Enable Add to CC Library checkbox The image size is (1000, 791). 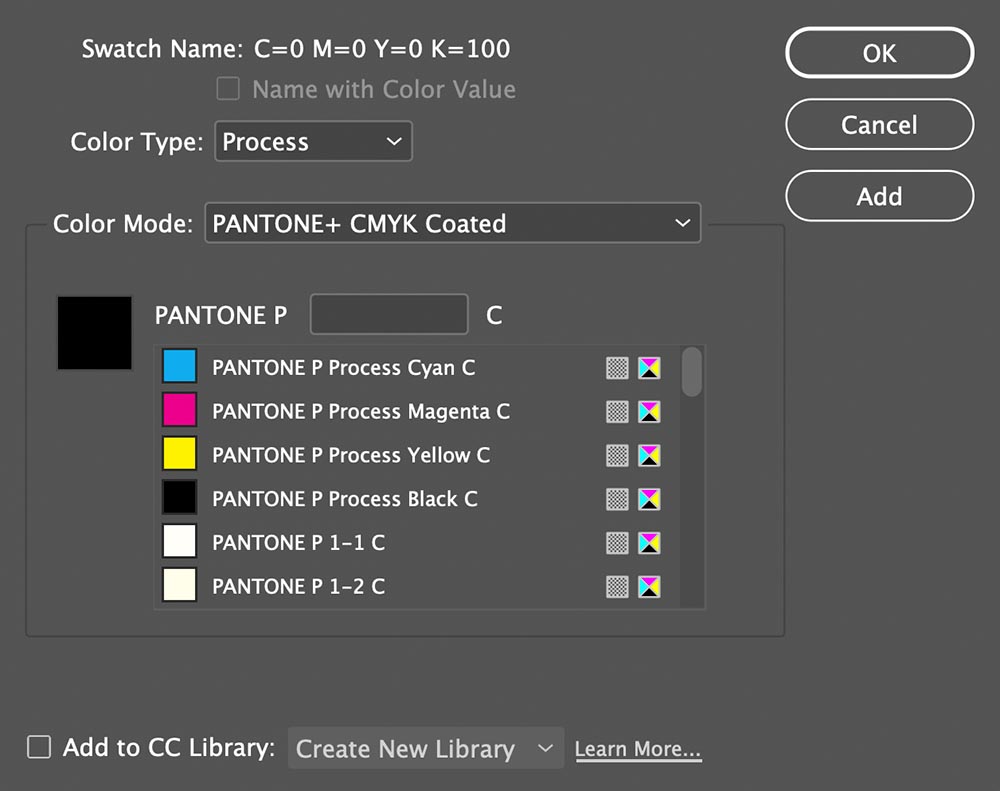click(x=39, y=747)
